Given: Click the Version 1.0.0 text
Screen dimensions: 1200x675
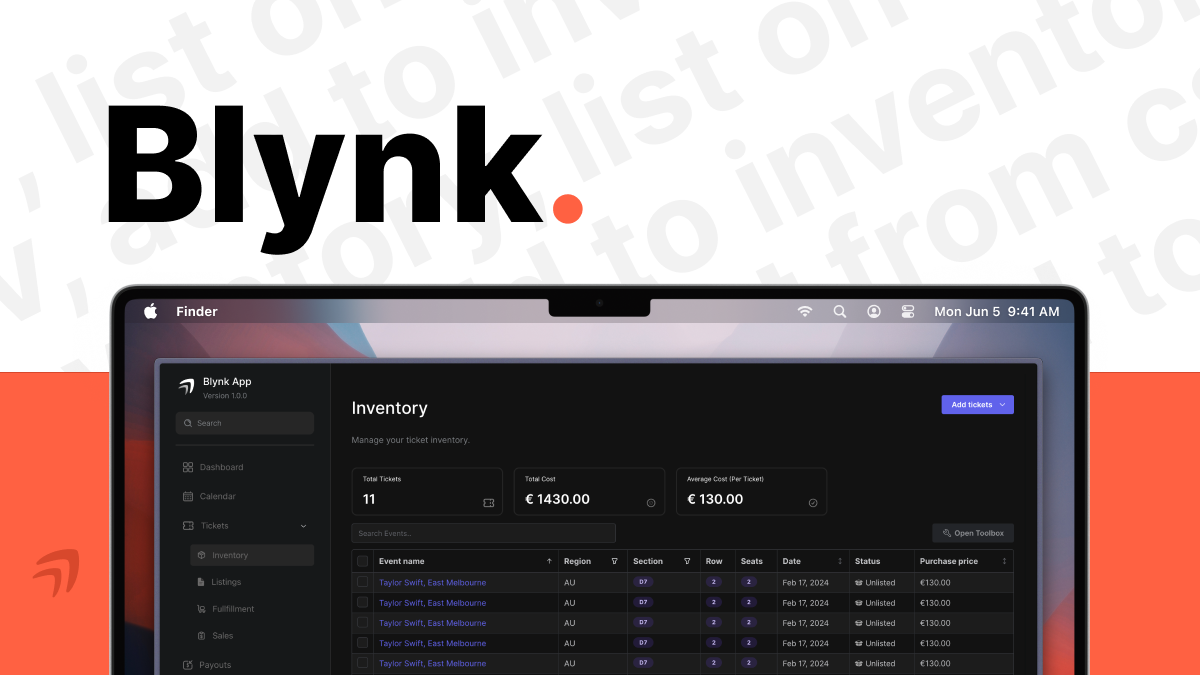Looking at the screenshot, I should coord(225,396).
